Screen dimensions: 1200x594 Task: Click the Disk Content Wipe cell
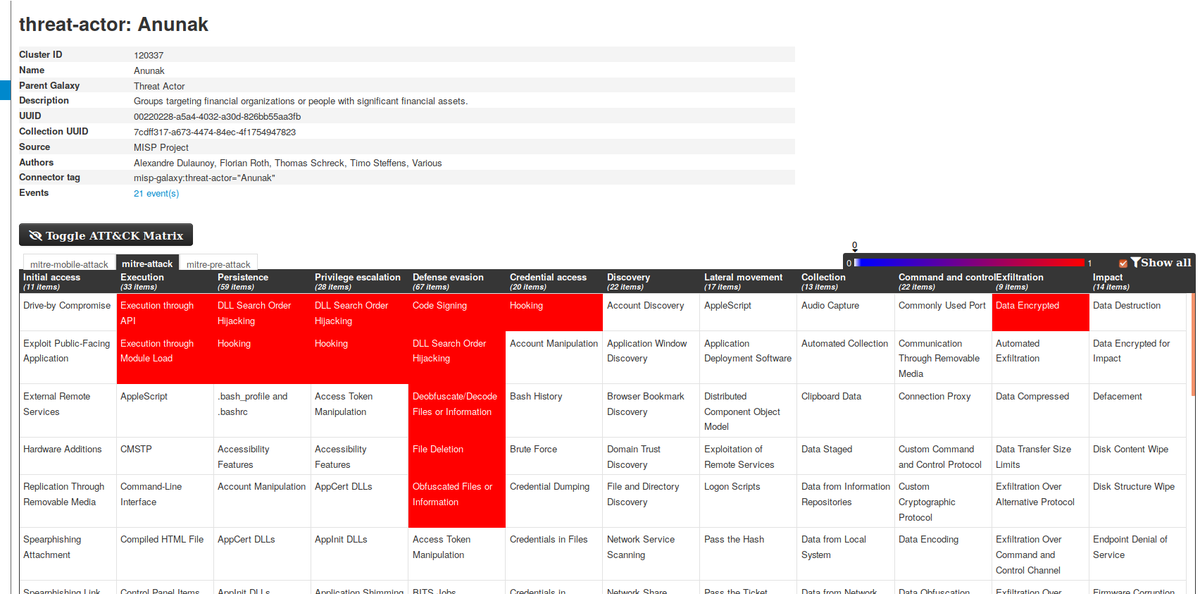click(1137, 456)
